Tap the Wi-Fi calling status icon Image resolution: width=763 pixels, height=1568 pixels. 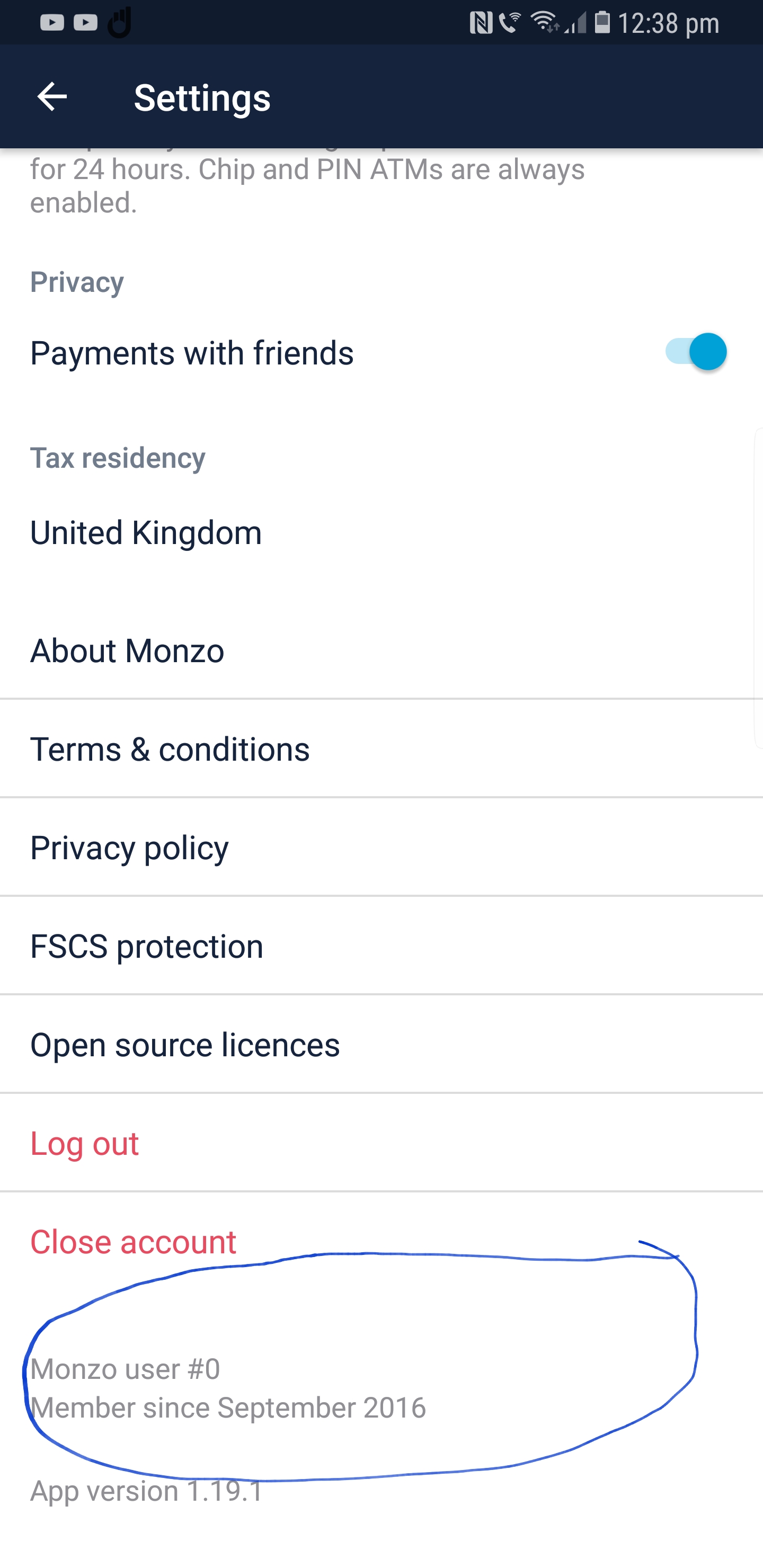(x=510, y=23)
